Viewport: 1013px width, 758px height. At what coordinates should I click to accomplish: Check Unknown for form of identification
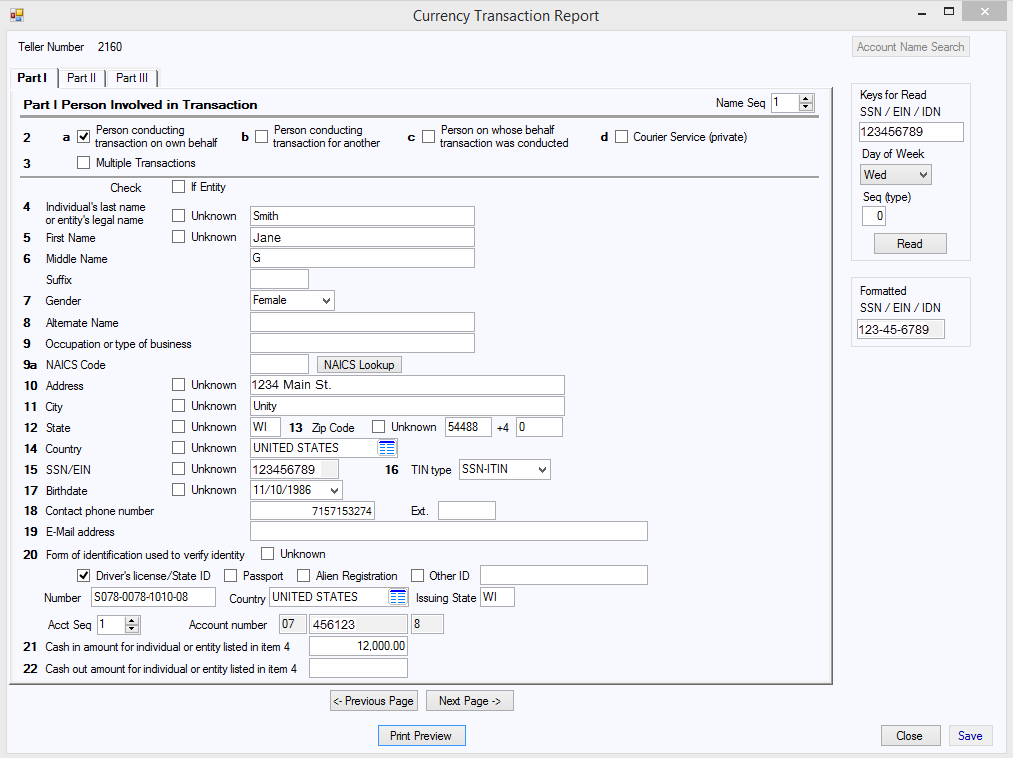click(x=267, y=554)
